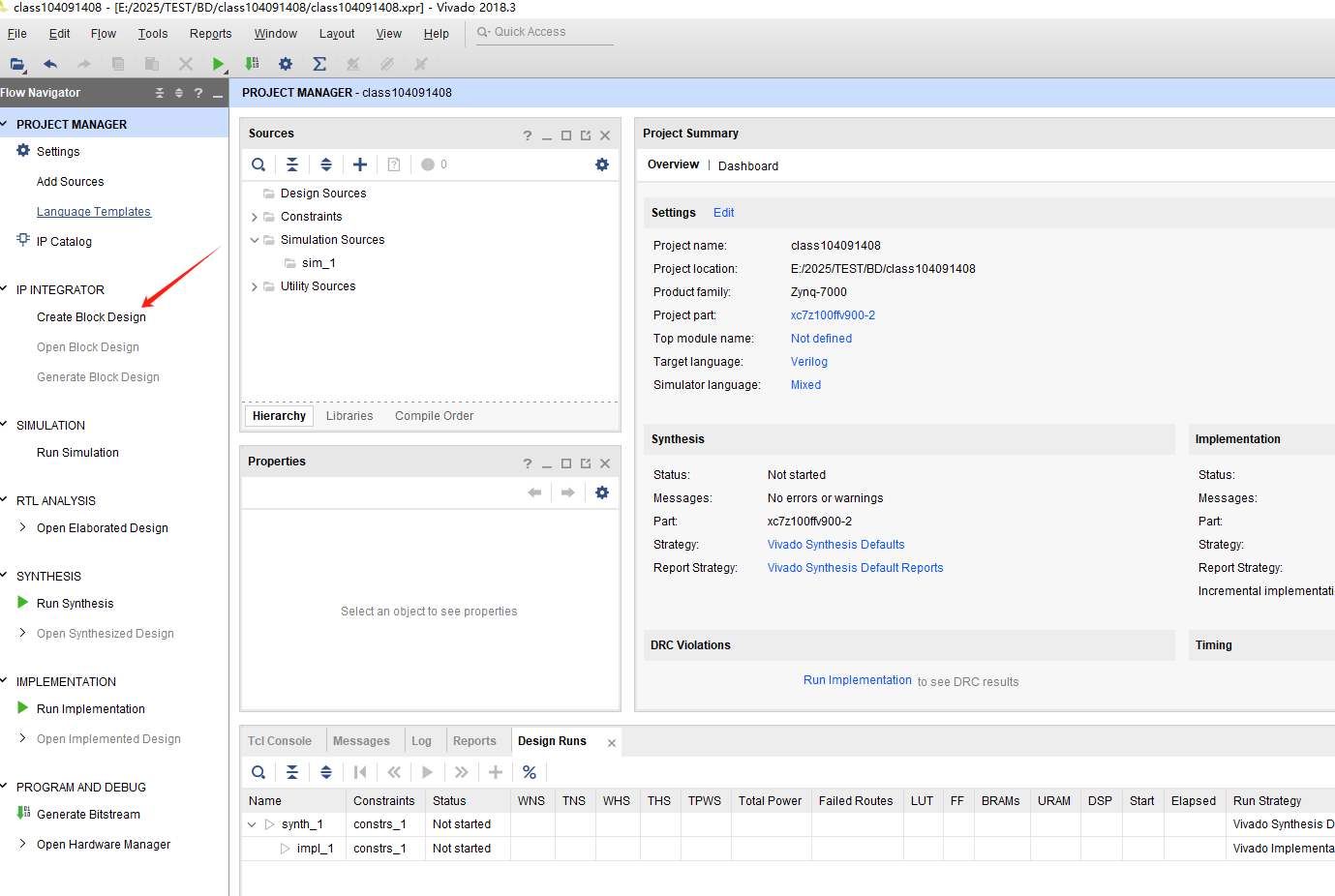This screenshot has width=1335, height=896.
Task: Click the xc7z100ffv900-2 project part link
Action: 833,315
